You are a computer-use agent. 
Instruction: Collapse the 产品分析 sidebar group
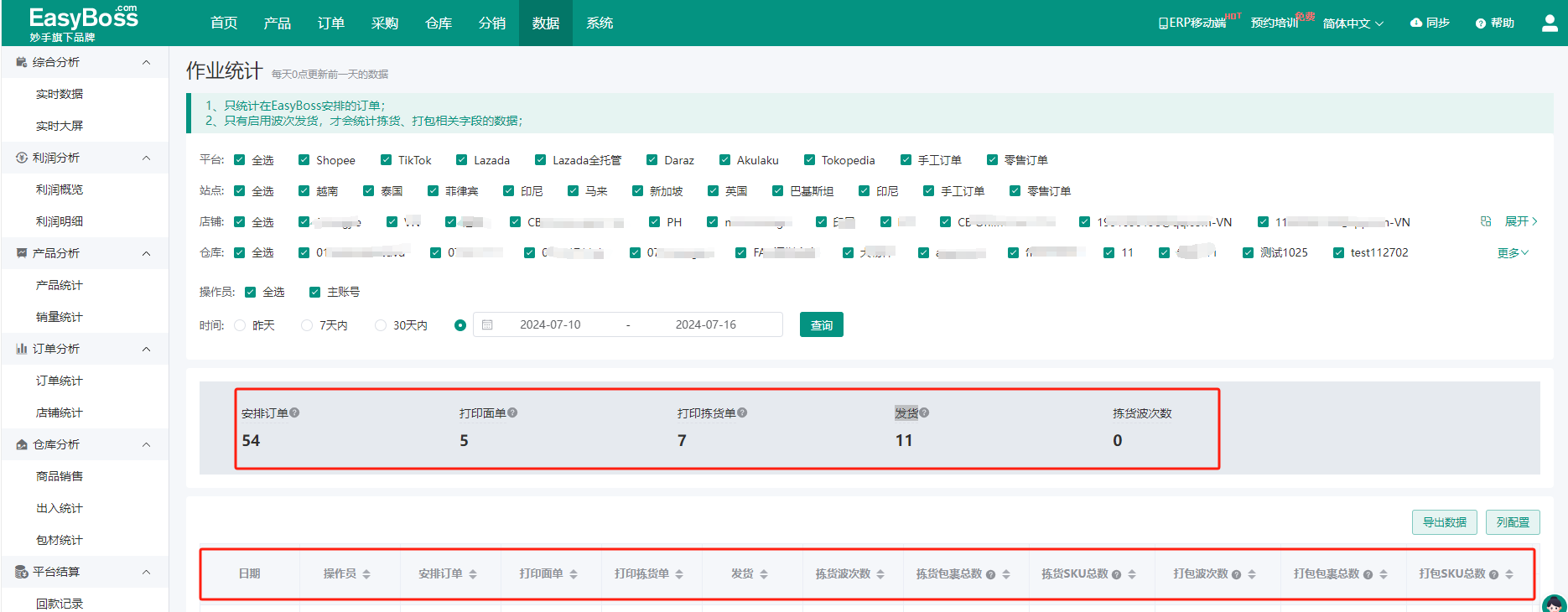tap(147, 253)
